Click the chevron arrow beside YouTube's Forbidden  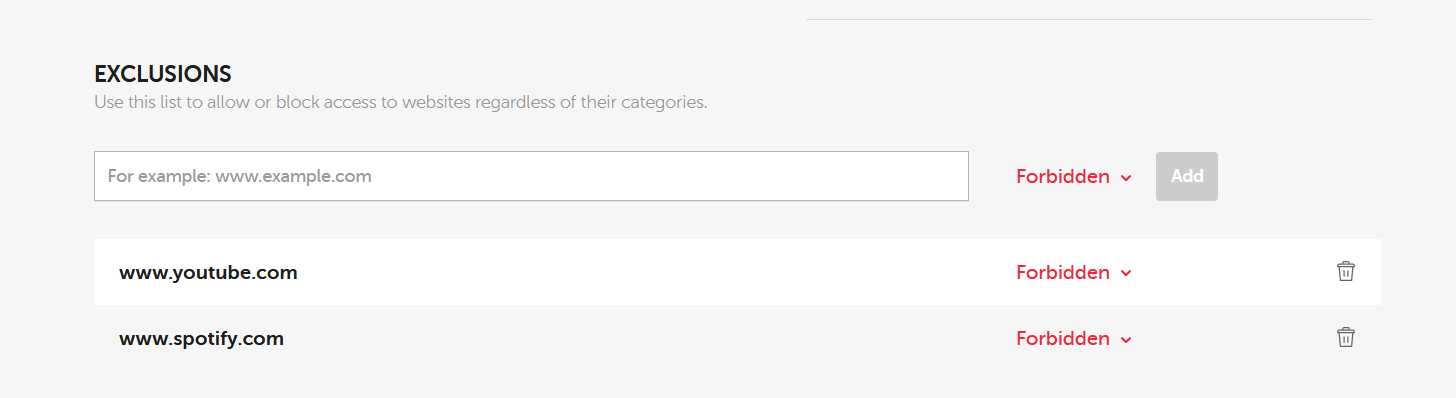pyautogui.click(x=1126, y=273)
